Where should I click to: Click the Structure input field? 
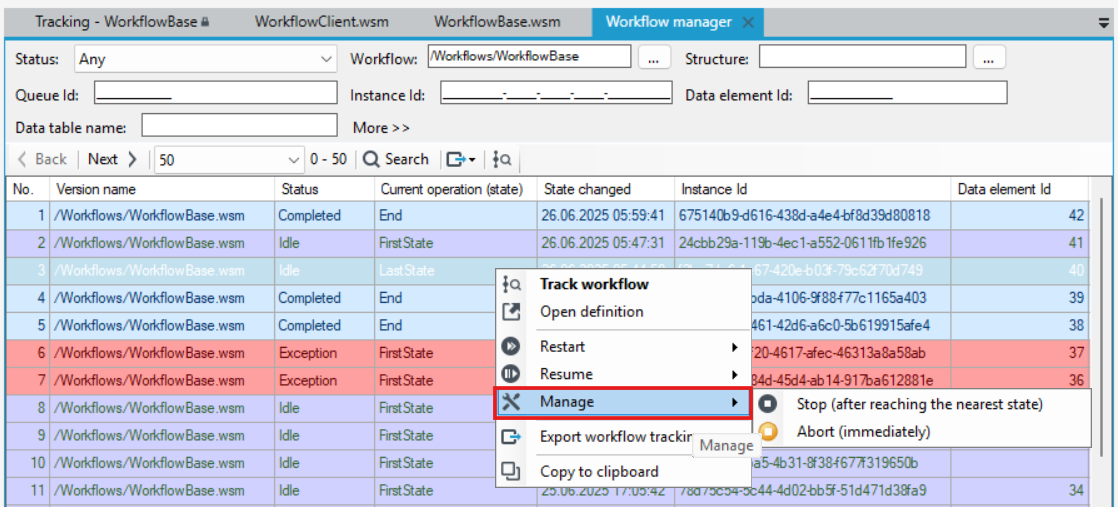[862, 56]
